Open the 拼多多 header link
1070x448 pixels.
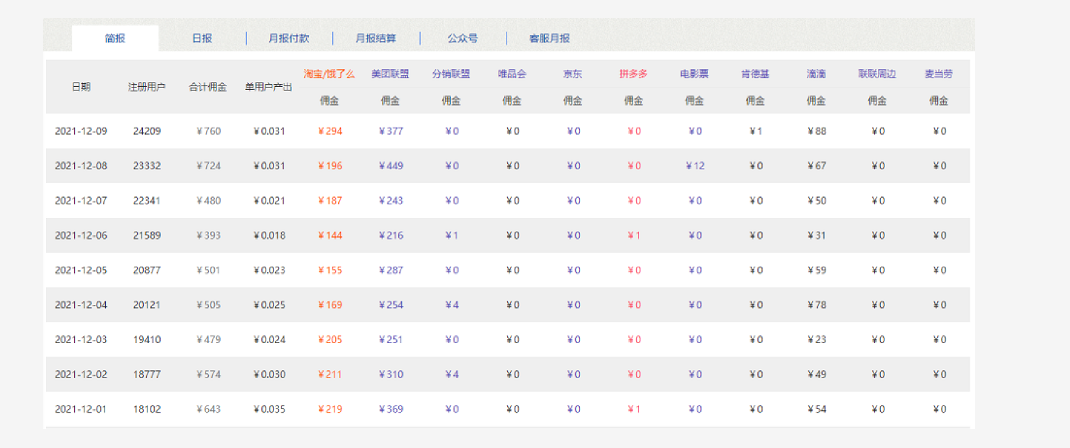(633, 74)
